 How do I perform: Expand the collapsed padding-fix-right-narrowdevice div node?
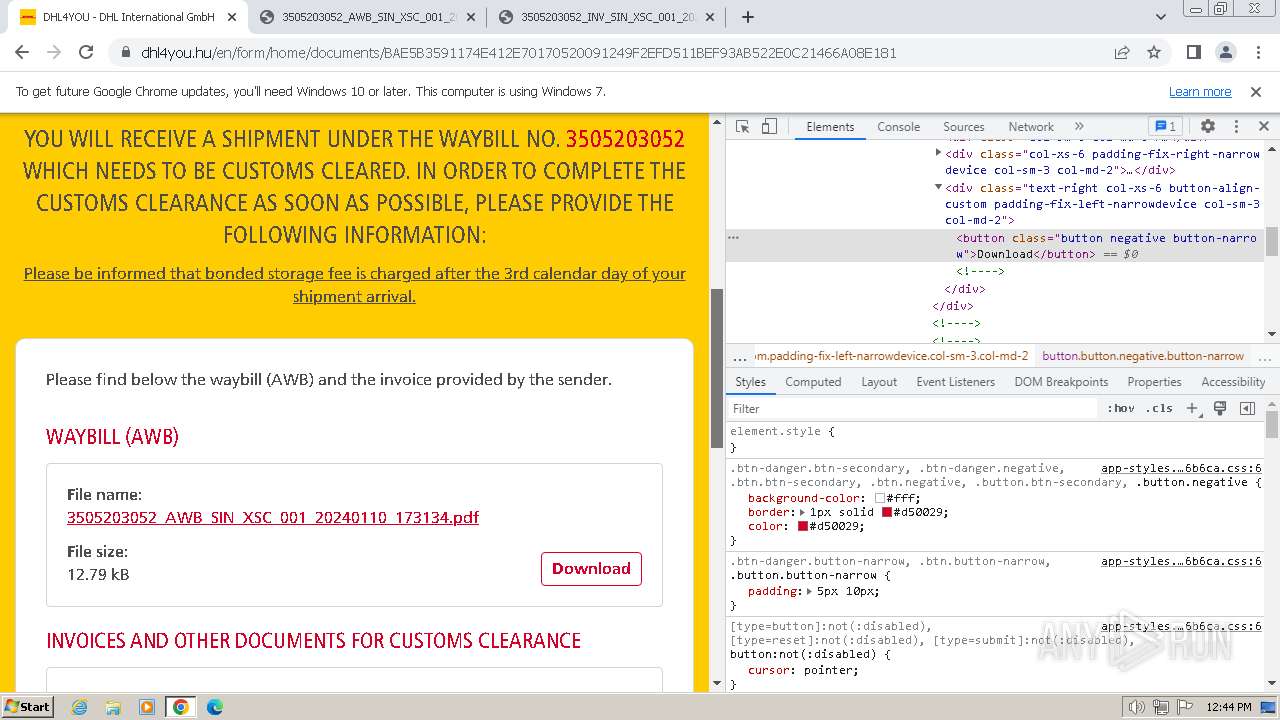coord(938,153)
